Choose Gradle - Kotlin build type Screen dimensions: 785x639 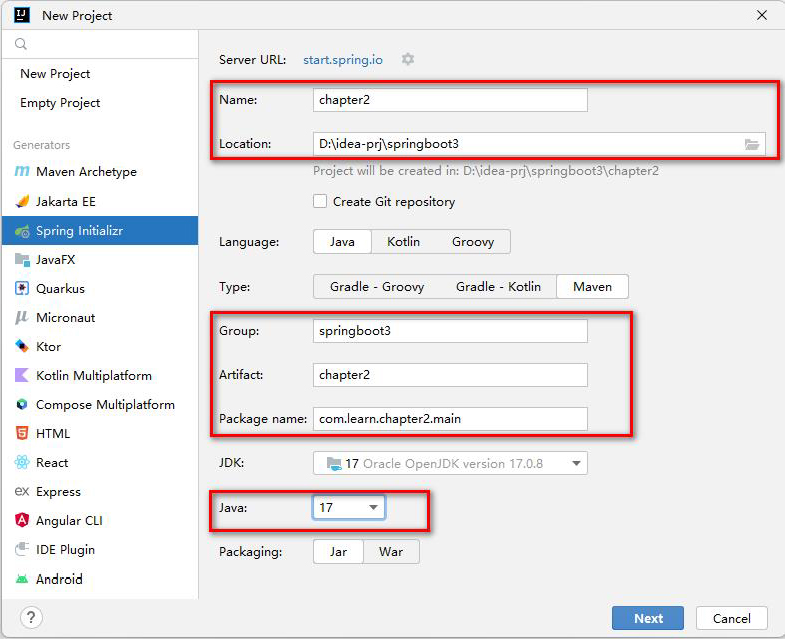(498, 287)
